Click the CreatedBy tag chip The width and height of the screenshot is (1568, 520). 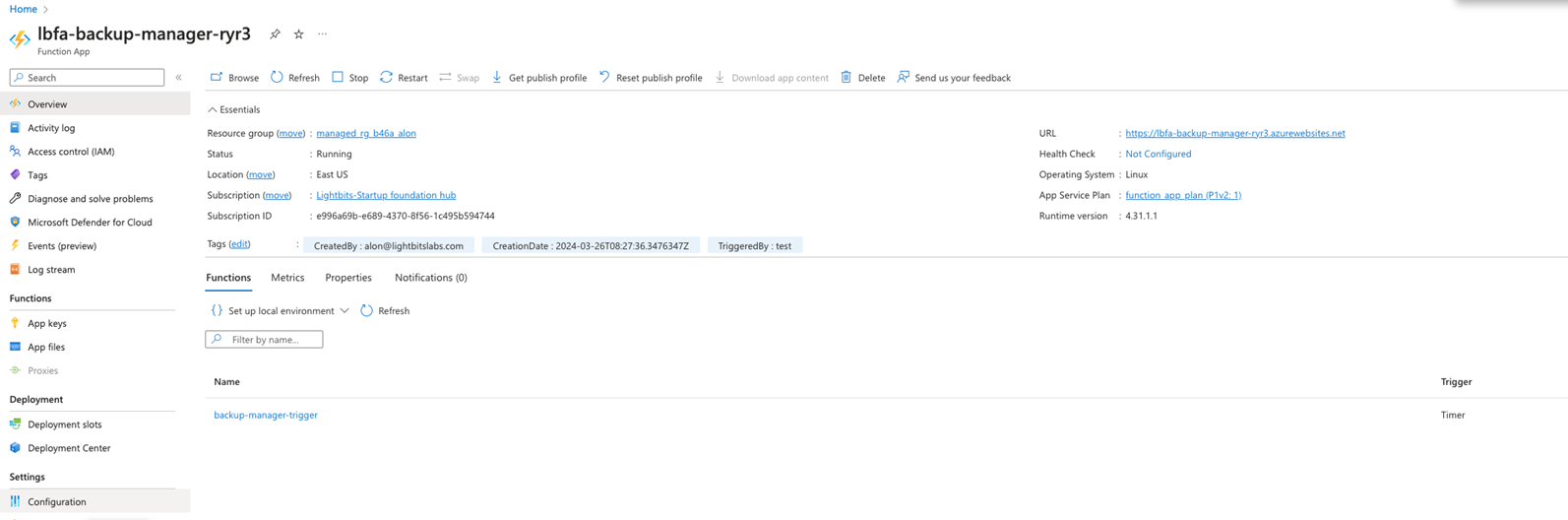point(389,245)
